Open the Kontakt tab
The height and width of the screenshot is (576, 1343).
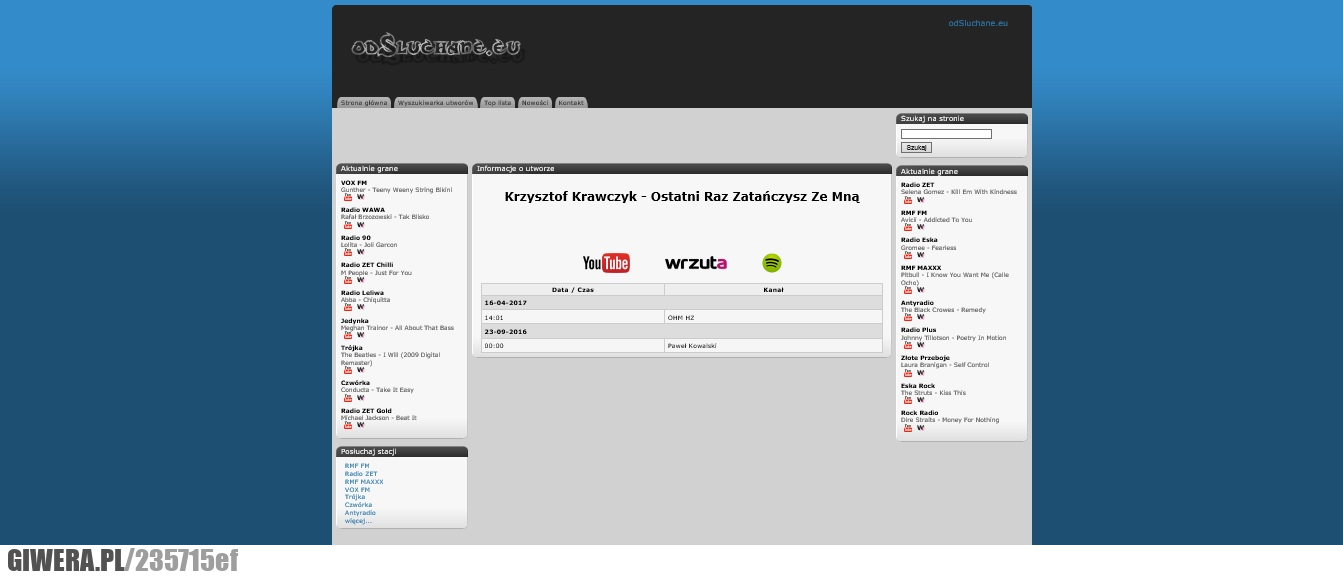pos(571,103)
